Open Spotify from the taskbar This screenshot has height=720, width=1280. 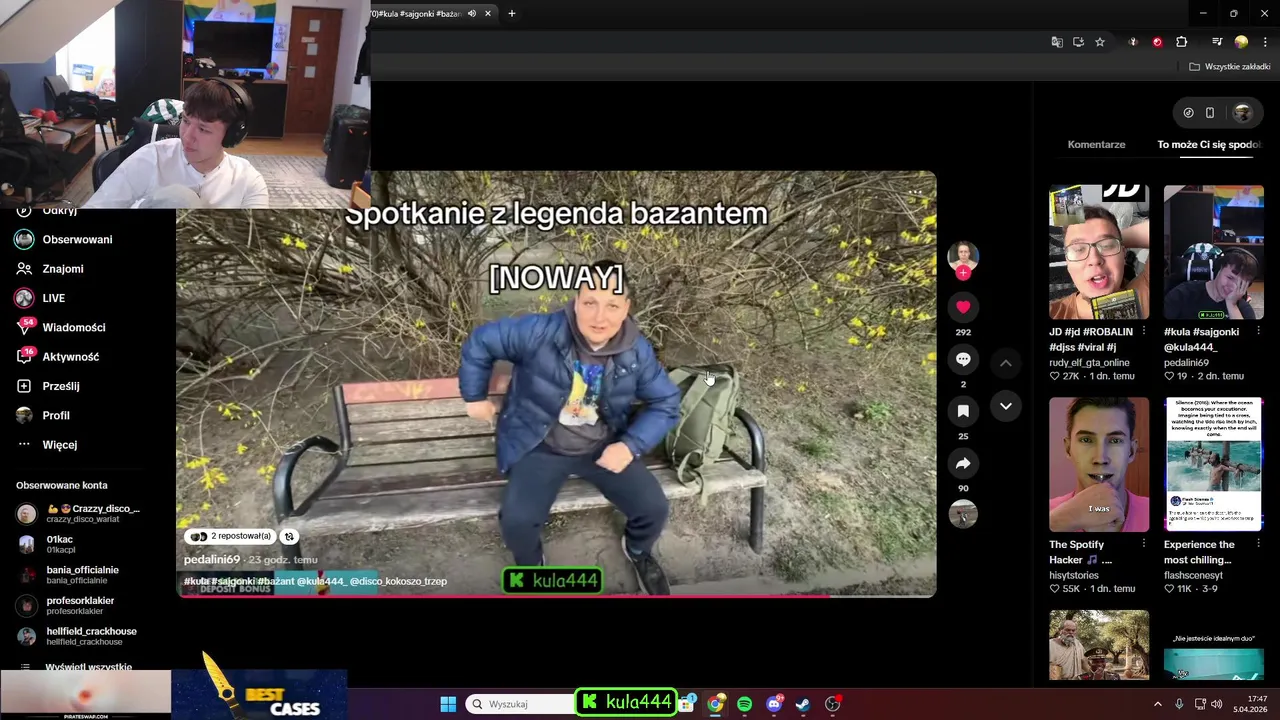[x=744, y=704]
